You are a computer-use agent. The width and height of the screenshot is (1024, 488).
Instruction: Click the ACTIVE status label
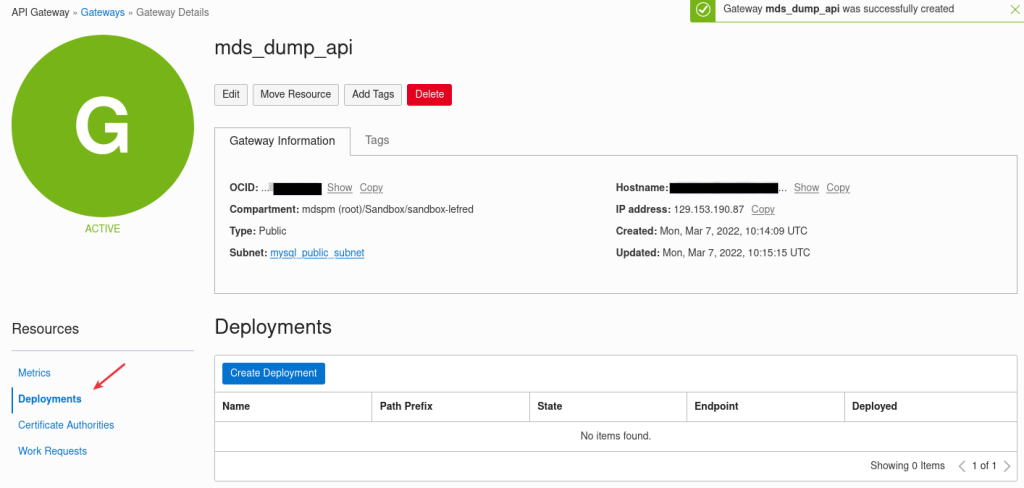point(103,229)
